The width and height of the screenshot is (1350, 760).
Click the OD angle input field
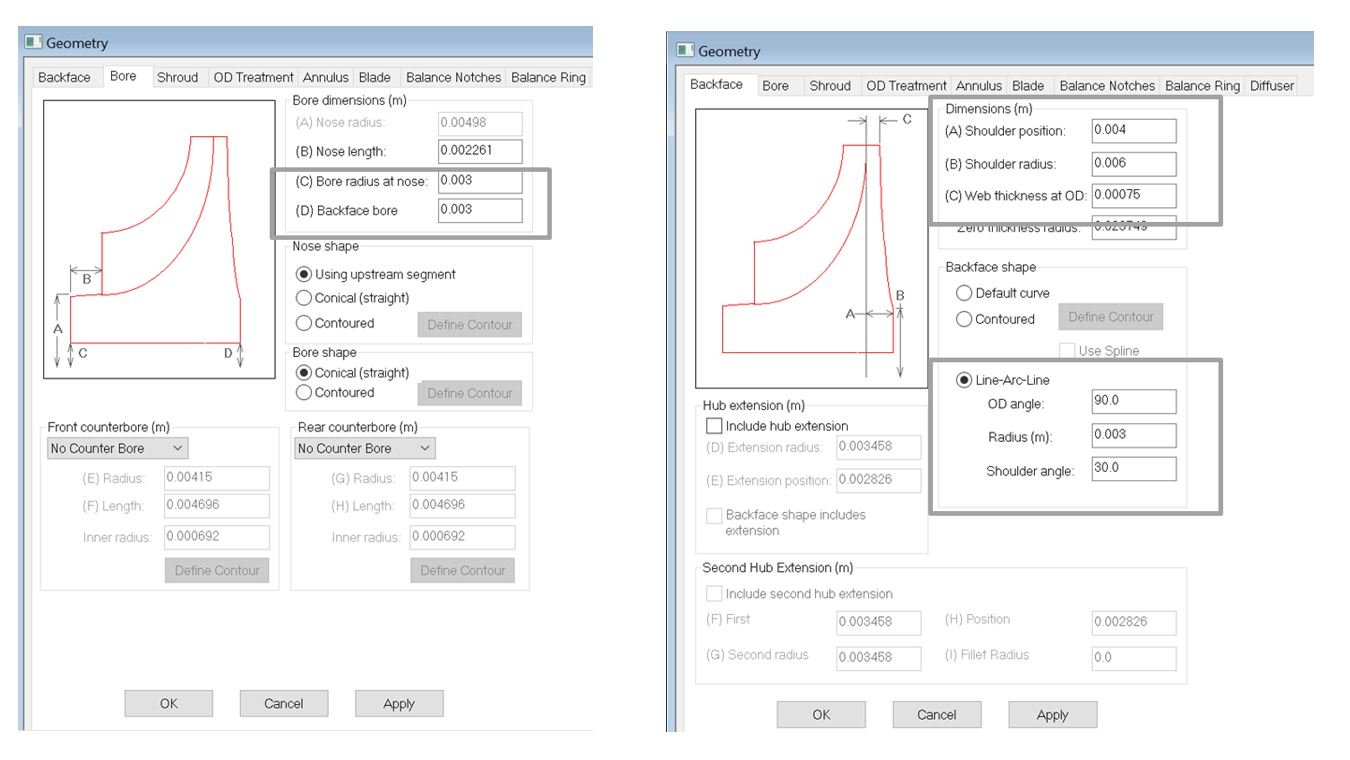point(1134,402)
